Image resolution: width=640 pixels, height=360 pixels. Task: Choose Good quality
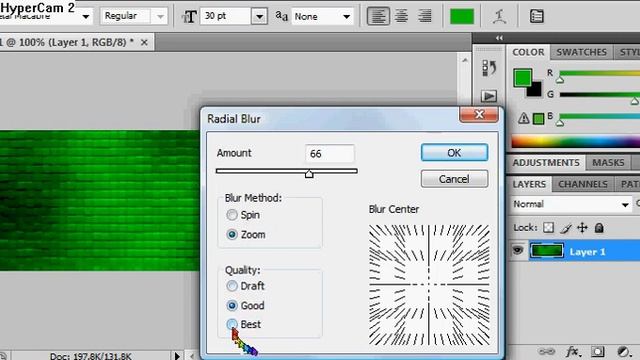coord(232,305)
